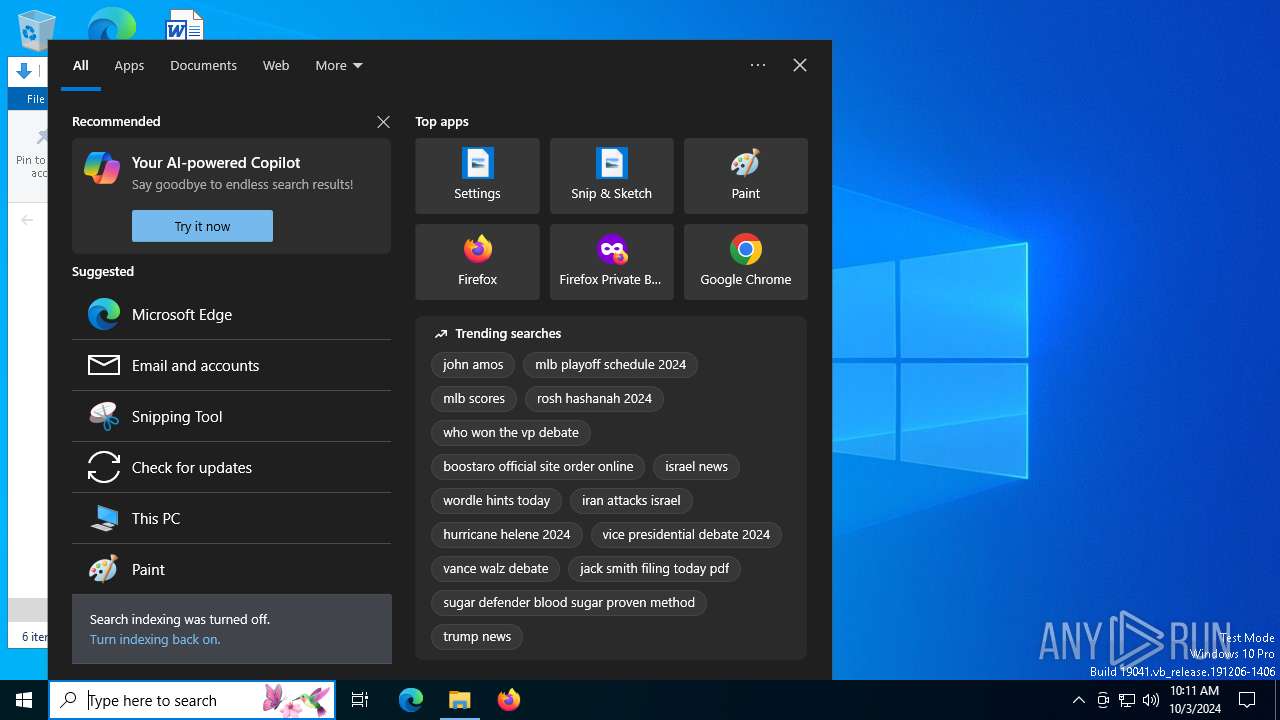Select 'rosh hashanah 2024' chip
Viewport: 1280px width, 720px height.
coord(594,399)
